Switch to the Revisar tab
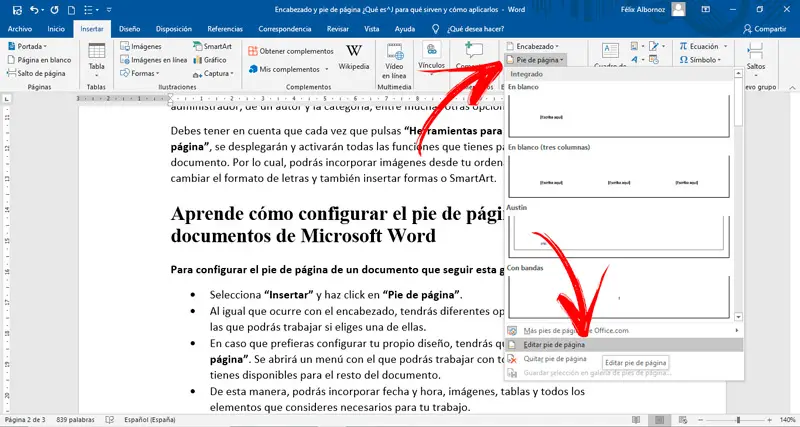Image resolution: width=800 pixels, height=427 pixels. [x=338, y=29]
